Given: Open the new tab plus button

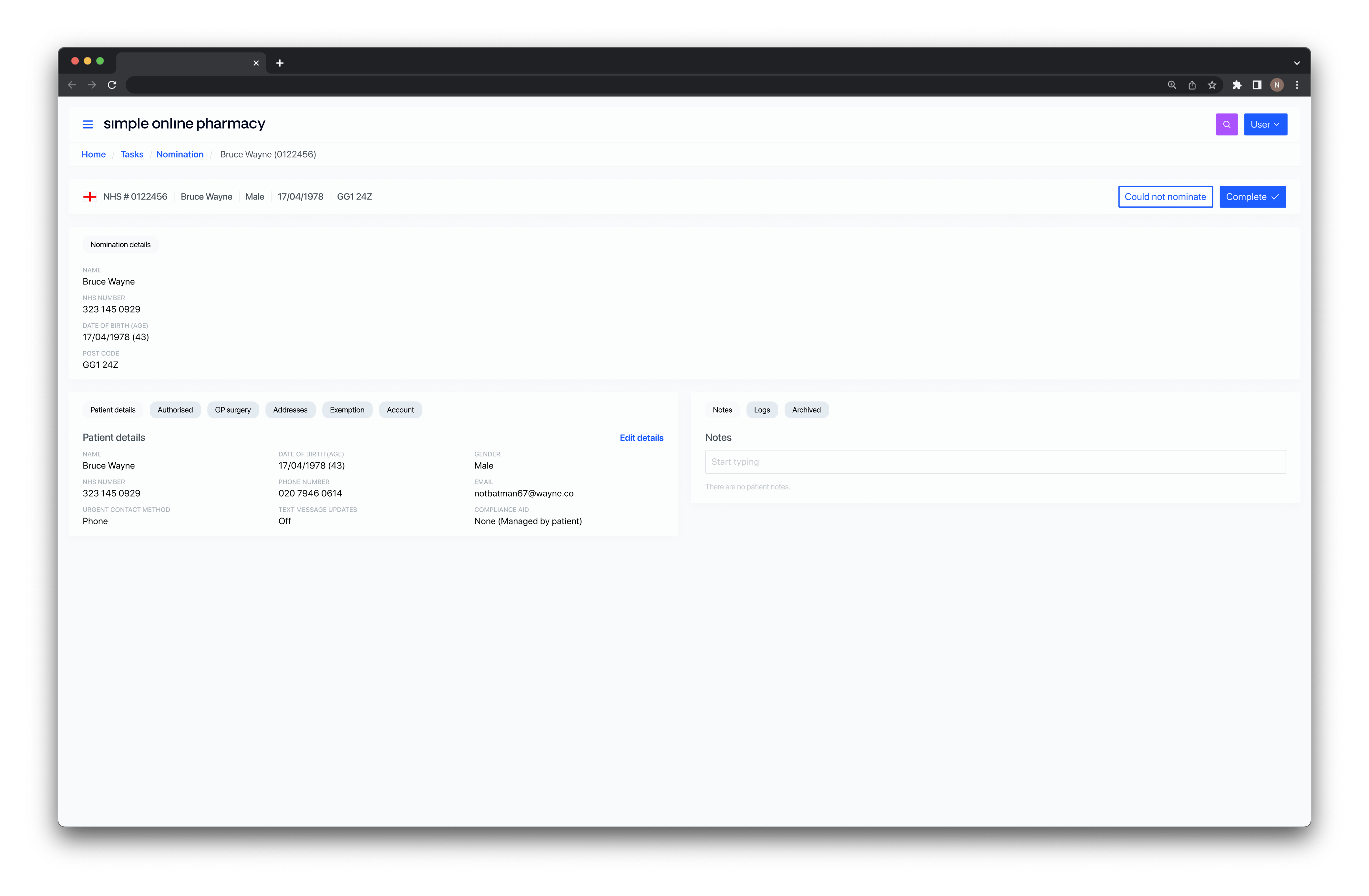Looking at the screenshot, I should tap(280, 63).
